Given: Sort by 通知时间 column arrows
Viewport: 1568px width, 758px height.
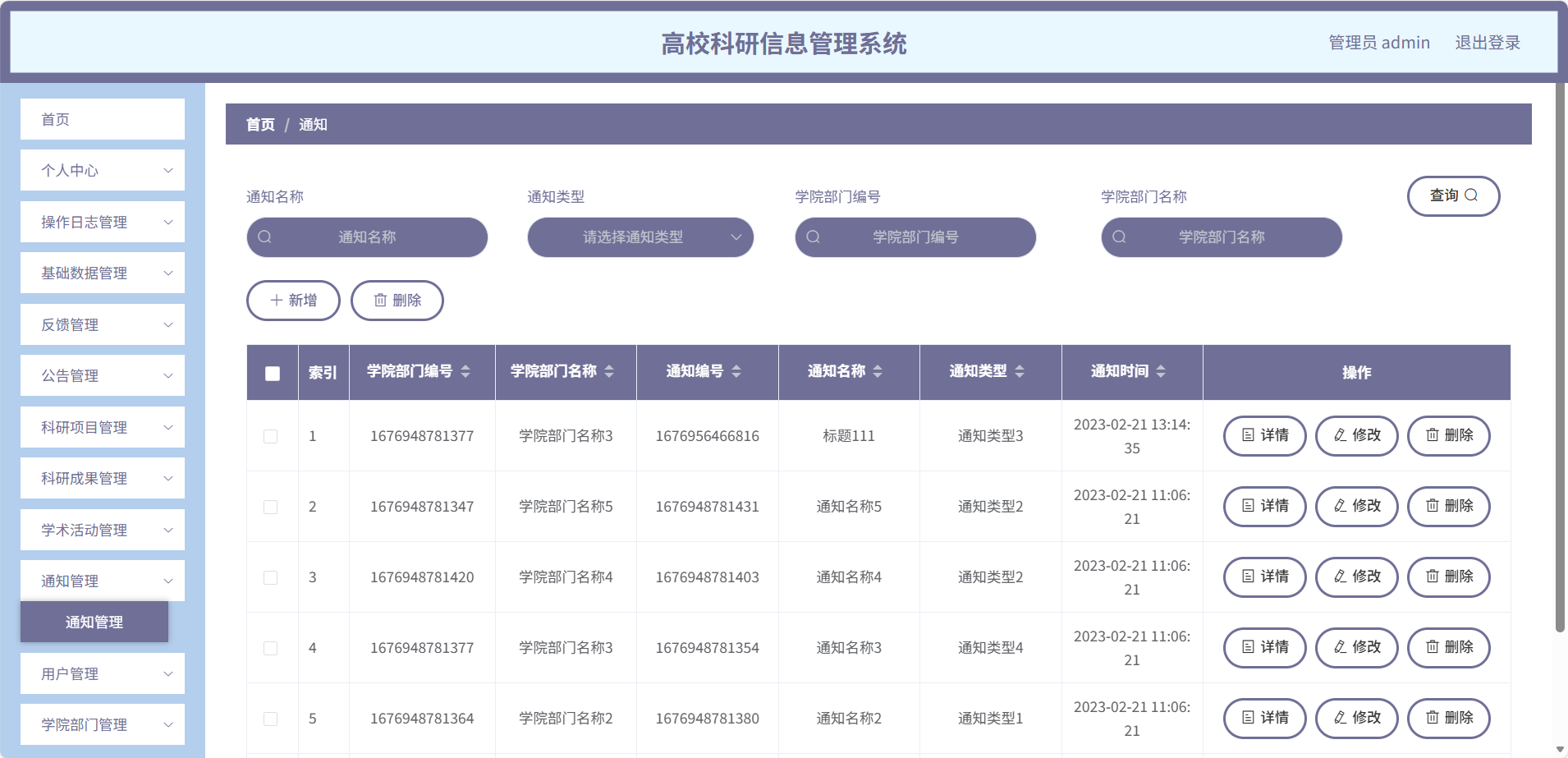Looking at the screenshot, I should [1161, 371].
